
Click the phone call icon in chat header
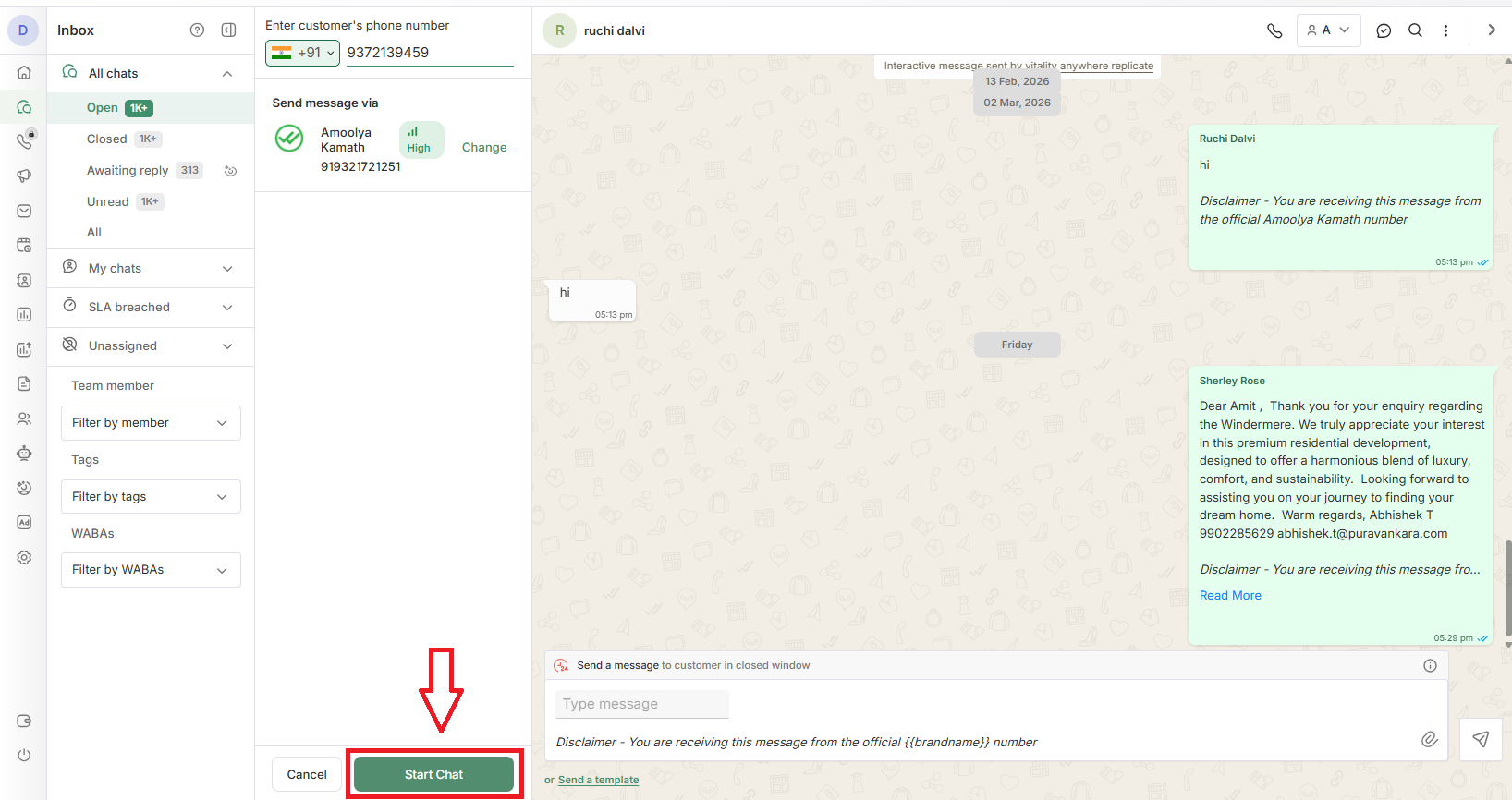tap(1274, 30)
